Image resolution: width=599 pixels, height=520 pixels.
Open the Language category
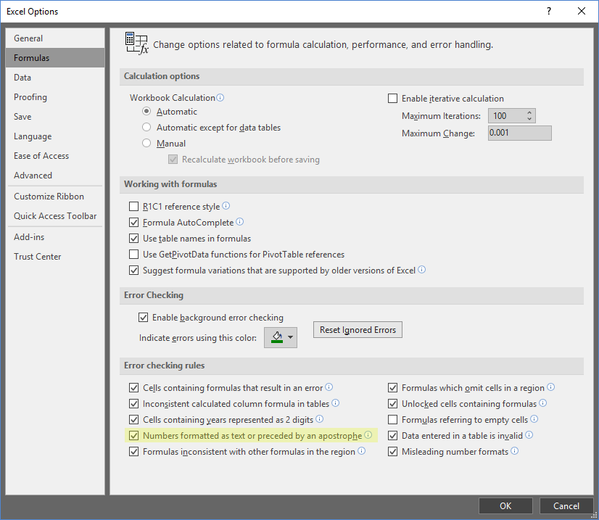55,136
